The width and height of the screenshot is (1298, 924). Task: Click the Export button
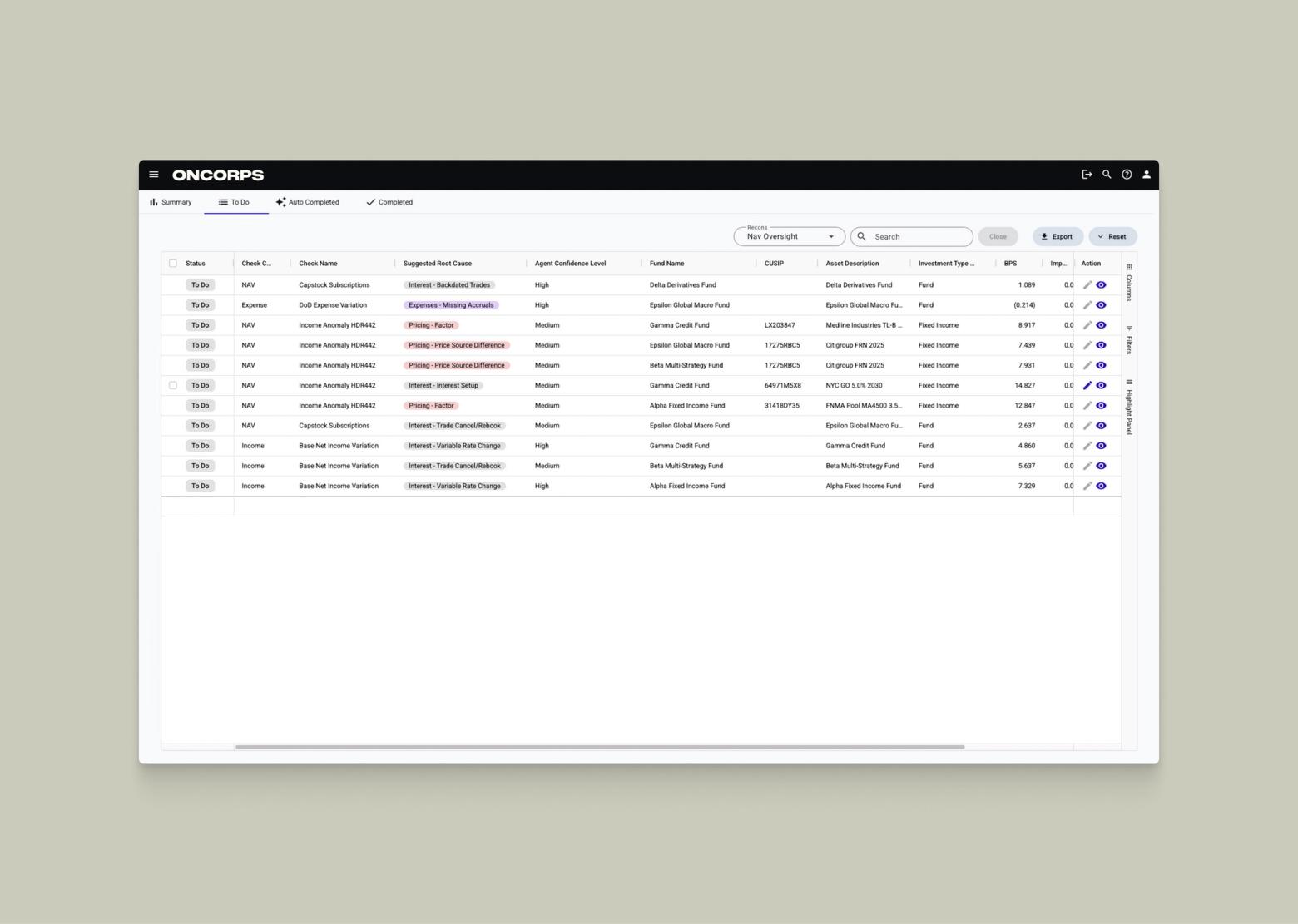point(1058,237)
